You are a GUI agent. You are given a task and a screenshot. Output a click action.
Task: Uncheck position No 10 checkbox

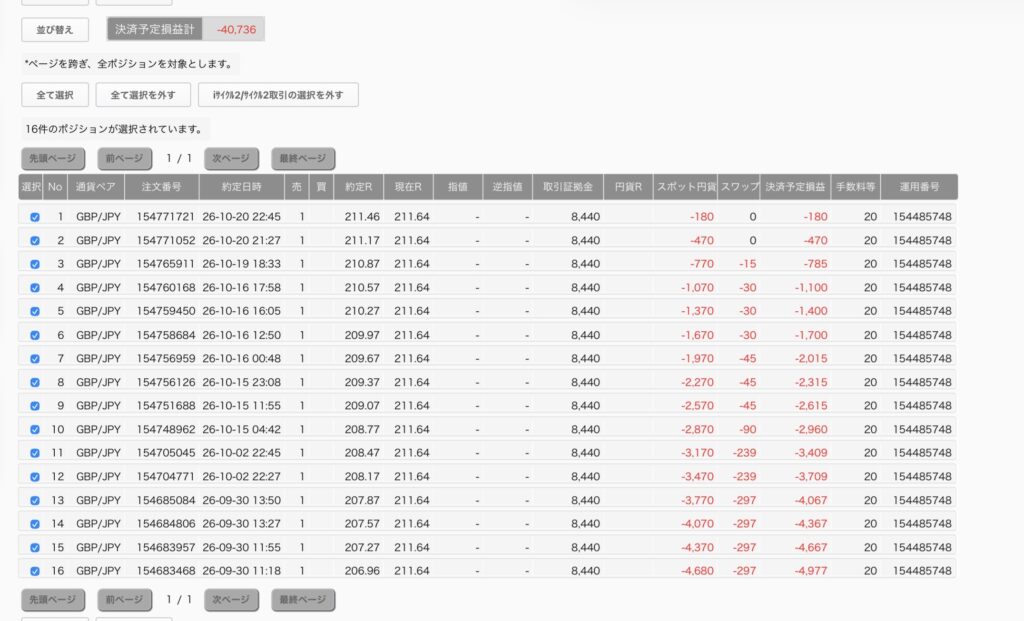click(x=35, y=429)
